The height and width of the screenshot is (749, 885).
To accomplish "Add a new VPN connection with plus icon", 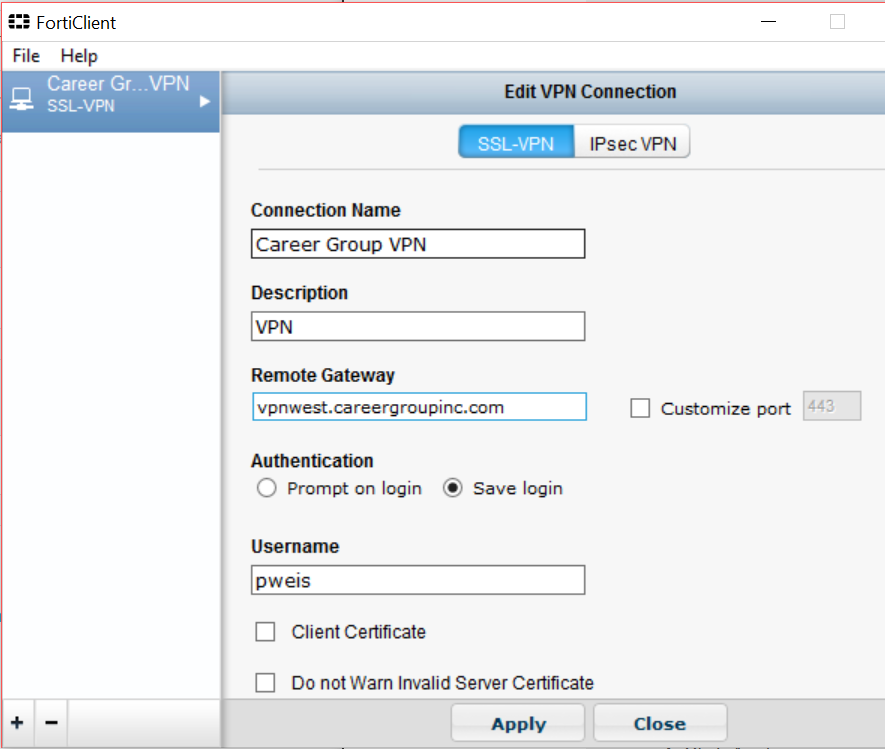I will click(16, 722).
